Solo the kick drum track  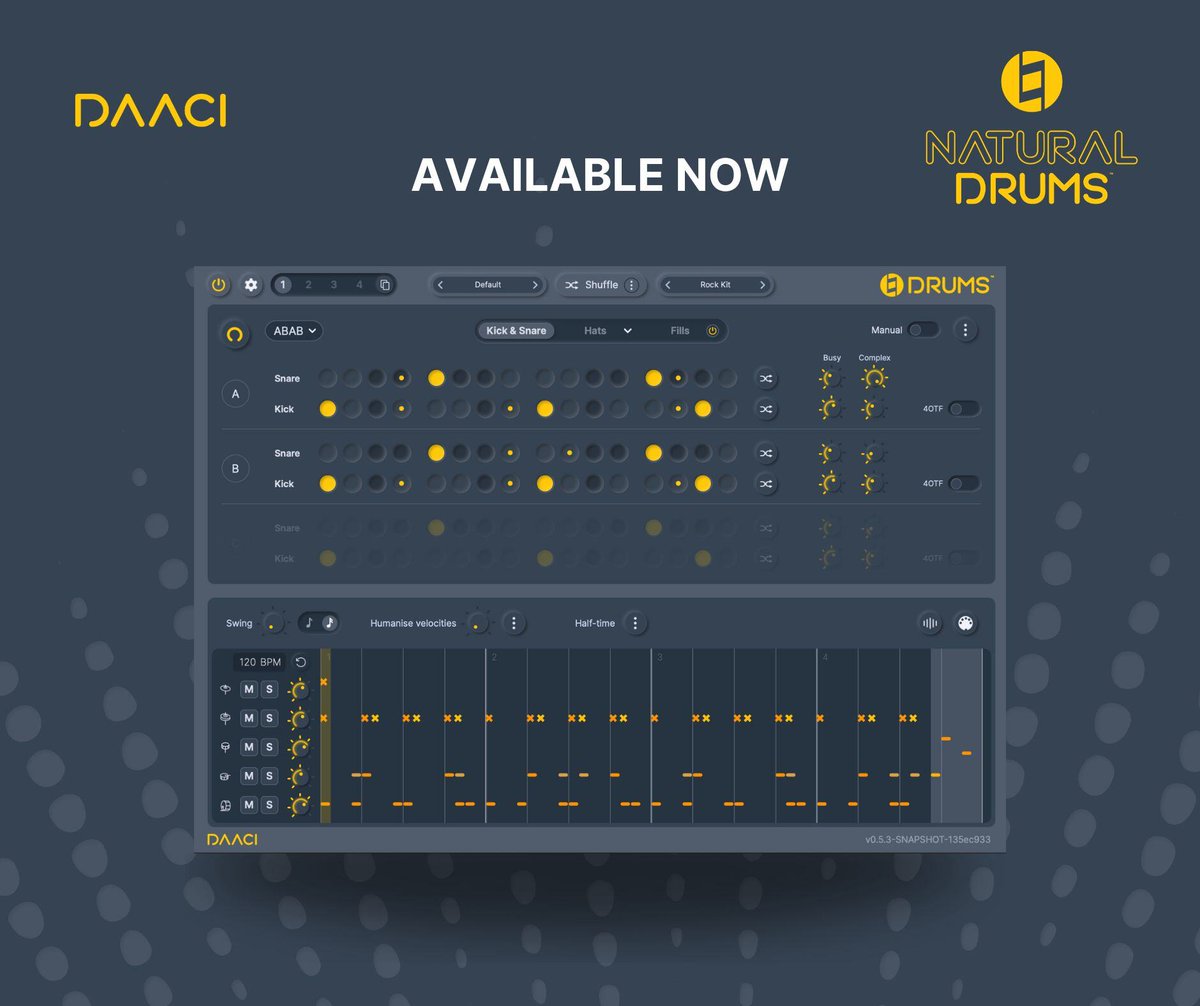(x=269, y=805)
